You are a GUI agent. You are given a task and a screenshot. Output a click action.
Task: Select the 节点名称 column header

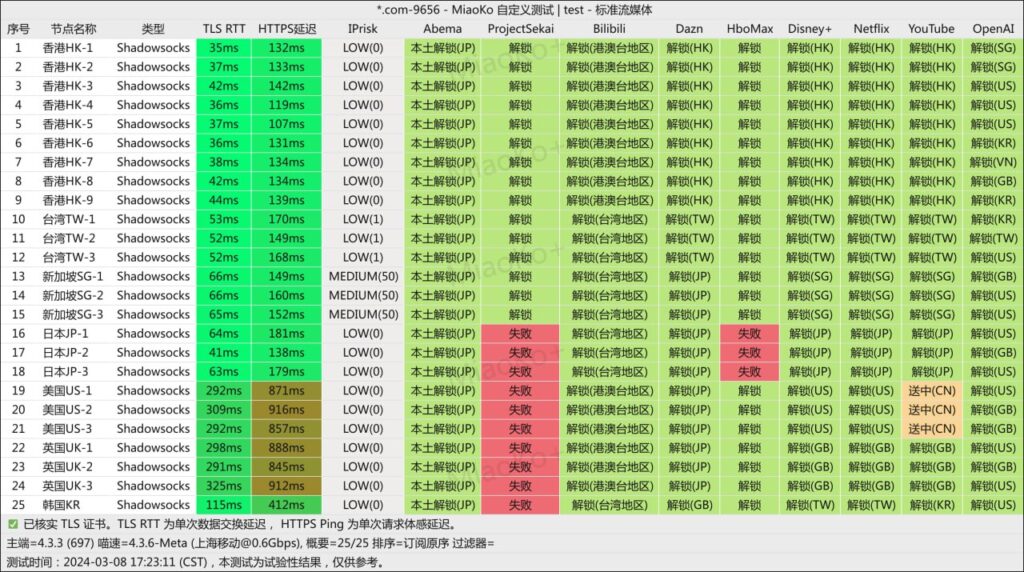(73, 29)
